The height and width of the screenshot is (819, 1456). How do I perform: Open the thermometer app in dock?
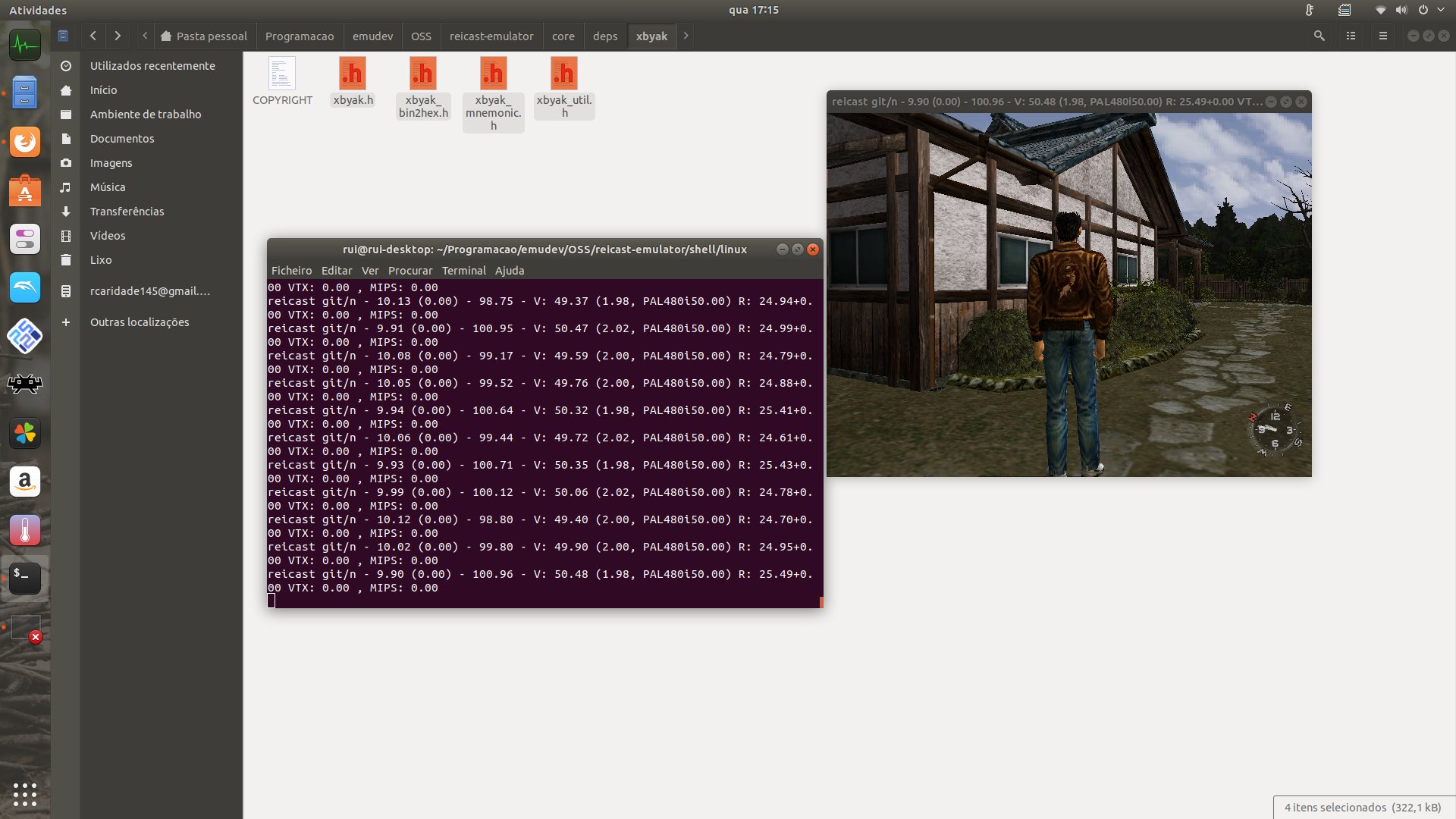click(x=25, y=530)
